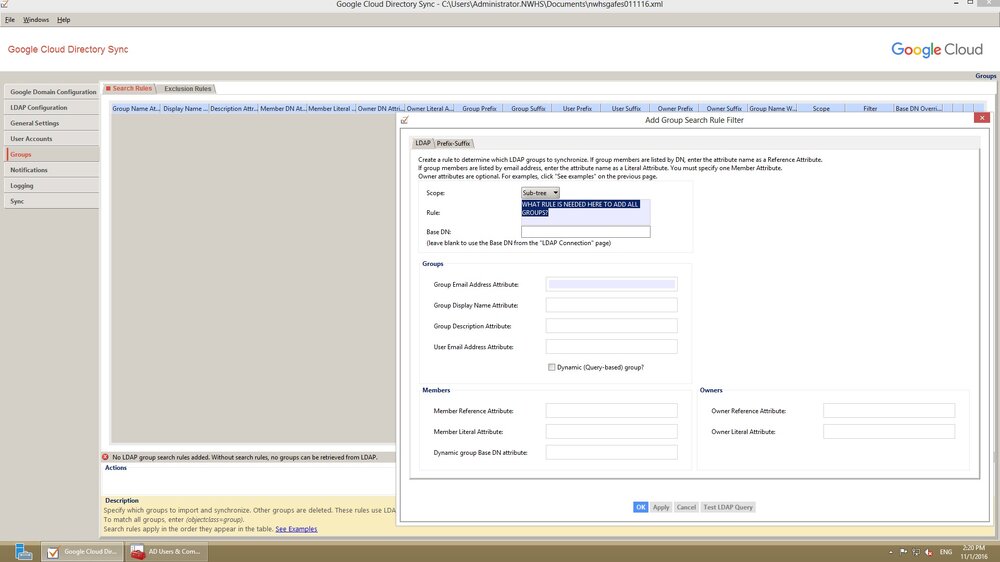Click the Owner Literal A... column header

pyautogui.click(x=430, y=108)
